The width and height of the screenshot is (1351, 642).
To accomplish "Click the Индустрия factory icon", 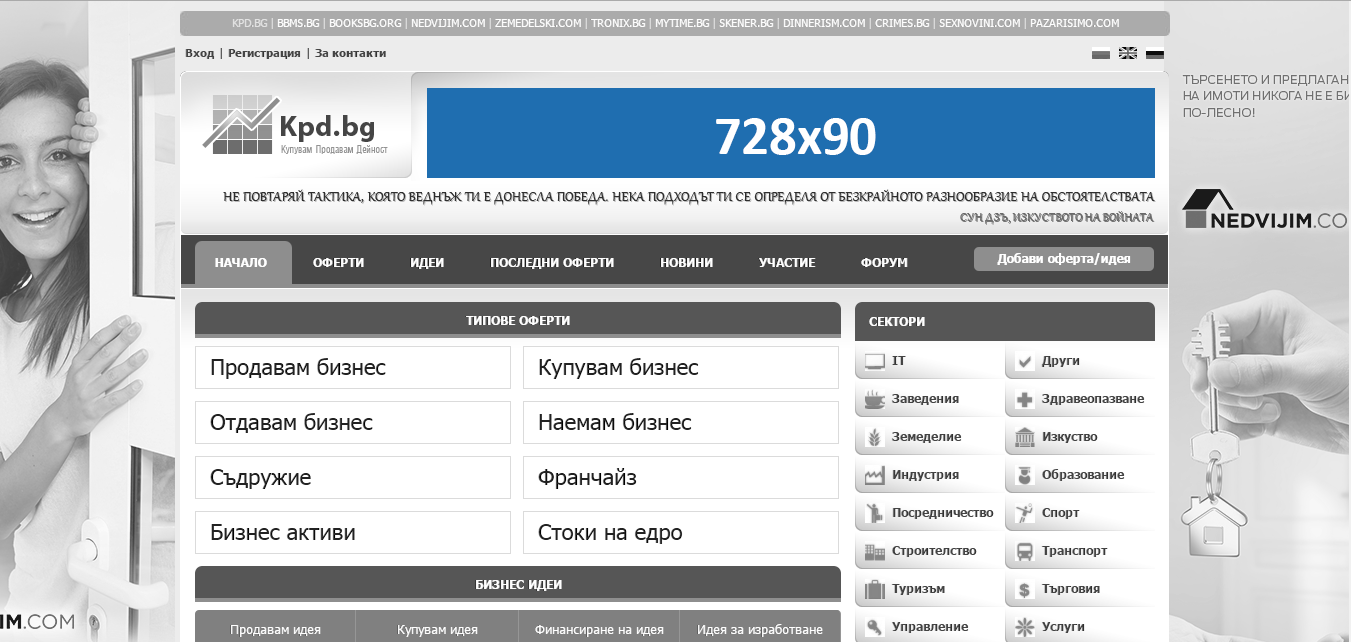I will point(875,475).
